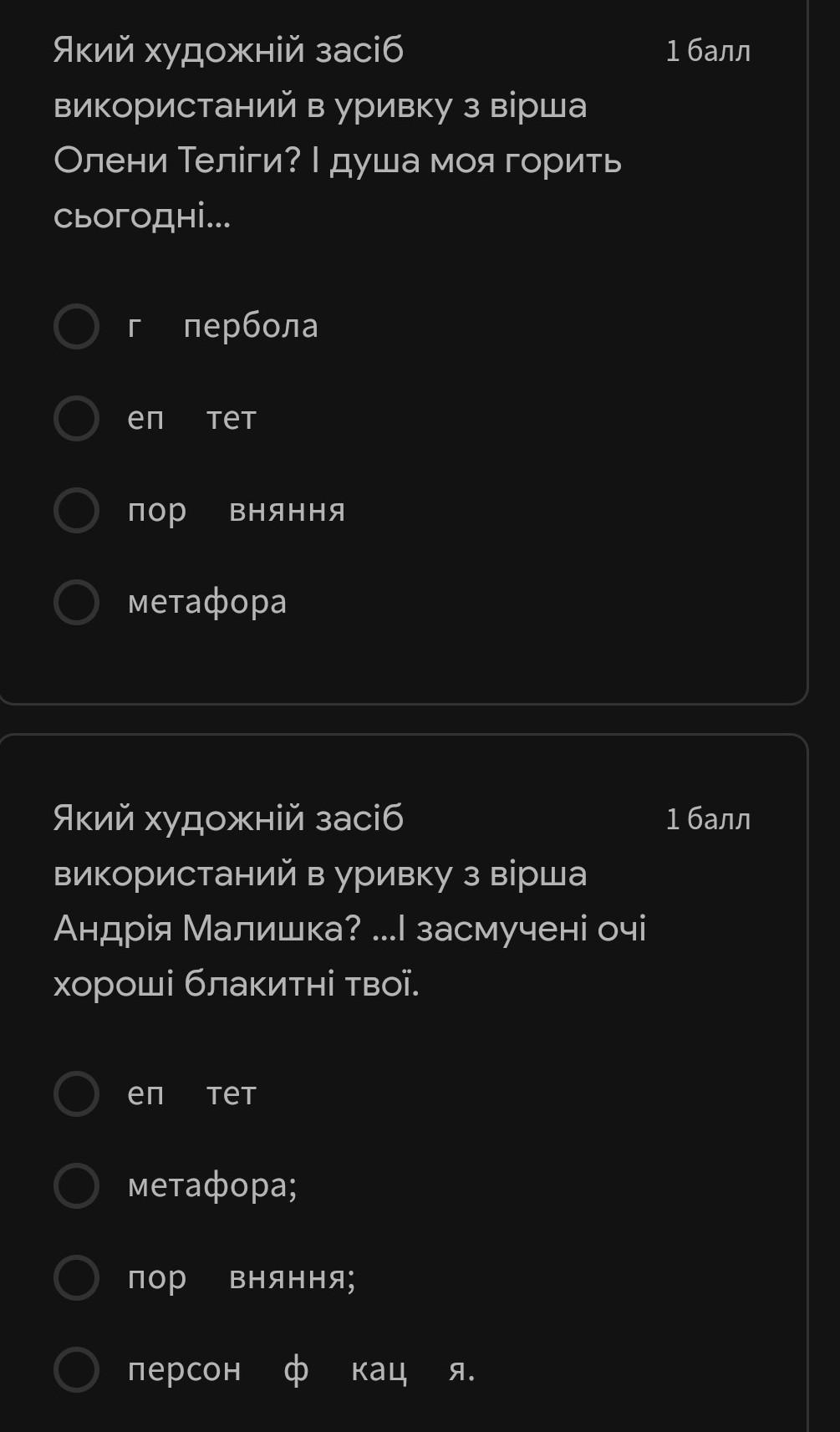Screen dimensions: 840x1432
Task: Click 'порівняння' label text under Теліга question
Action: 237,510
